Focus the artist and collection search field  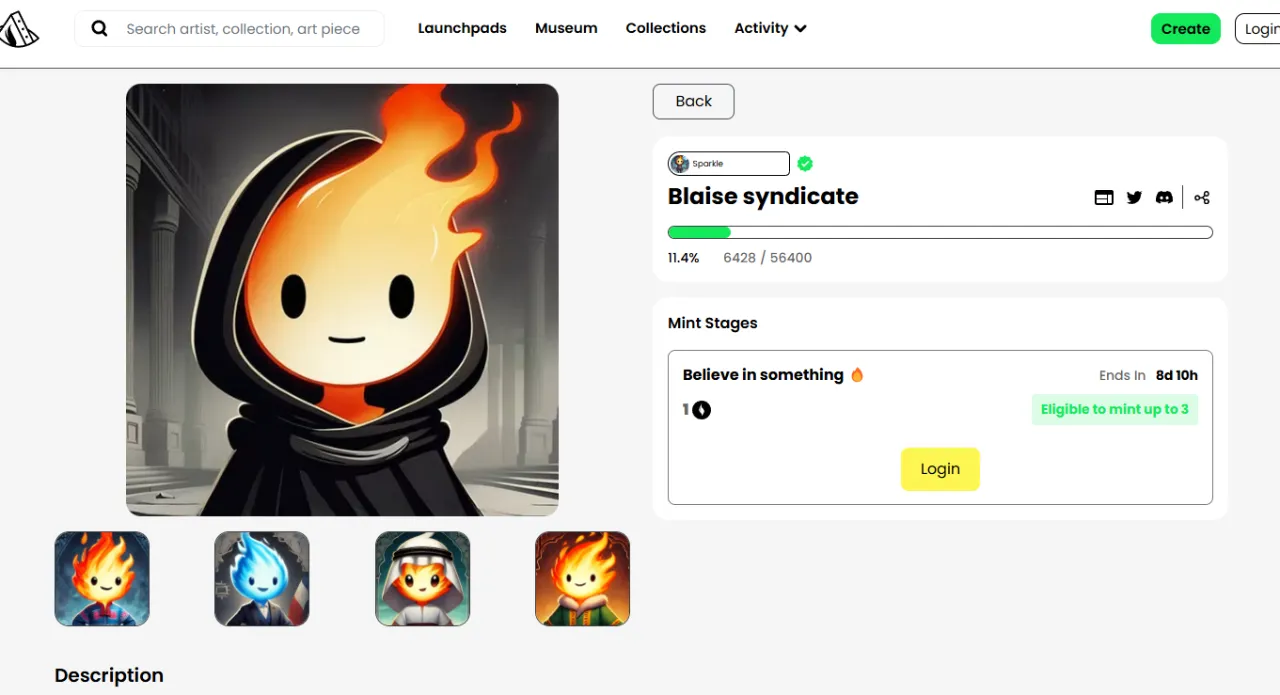(243, 29)
